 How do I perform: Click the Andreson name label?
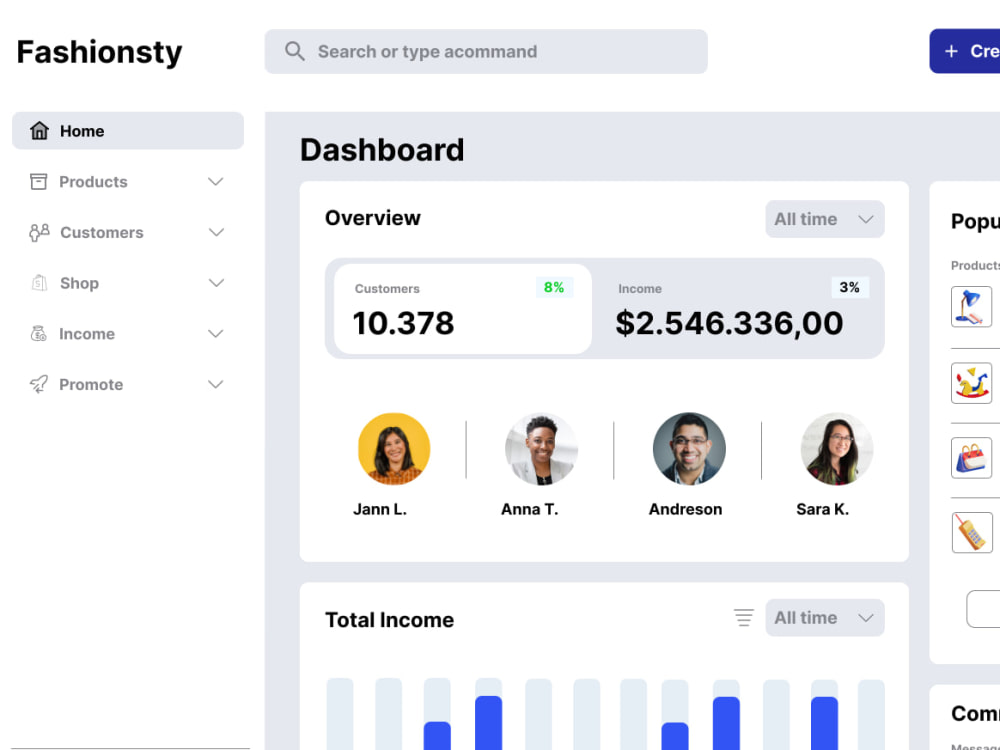tap(686, 509)
